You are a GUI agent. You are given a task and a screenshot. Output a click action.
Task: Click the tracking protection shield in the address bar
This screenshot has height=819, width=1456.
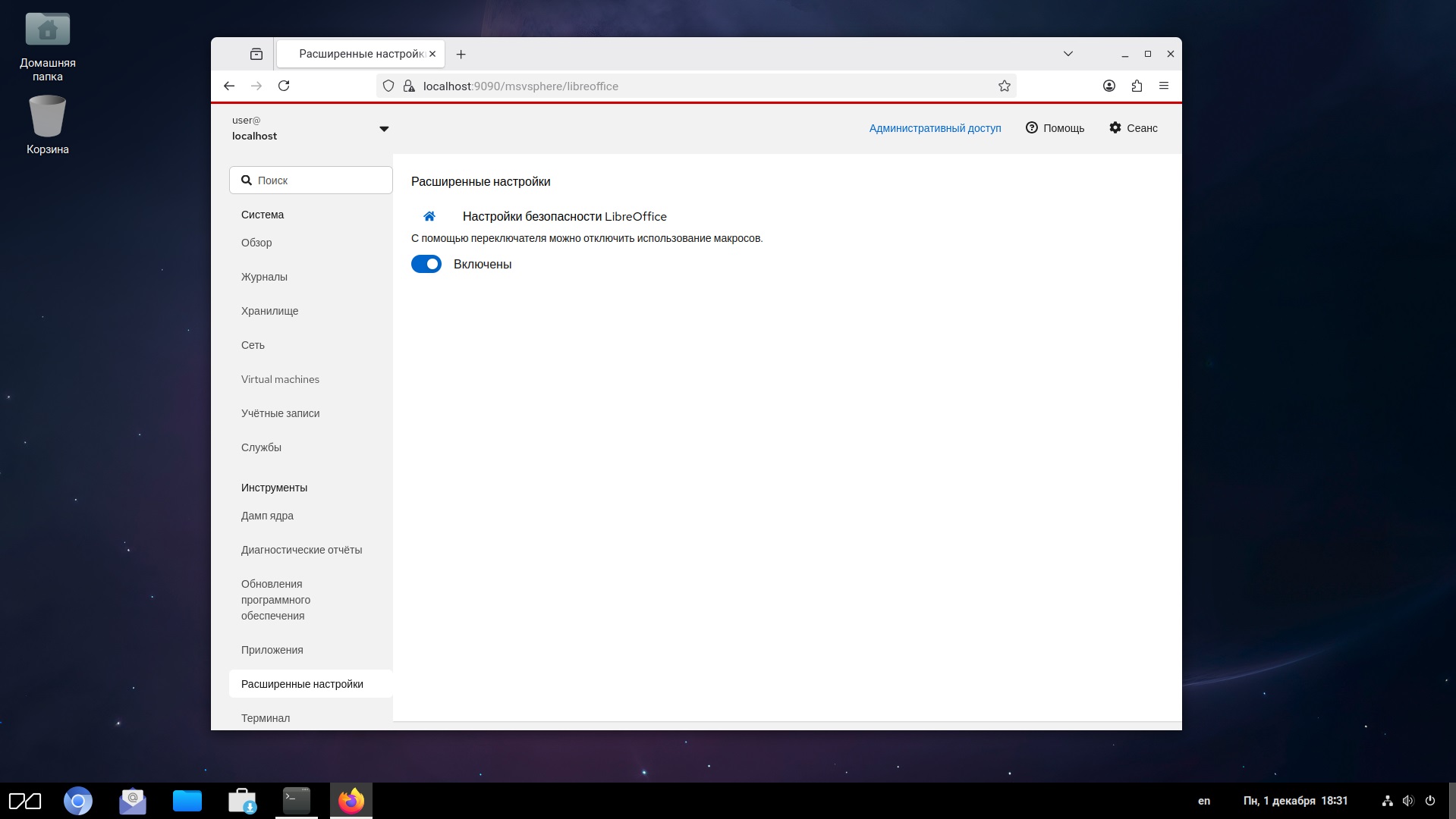pos(388,86)
